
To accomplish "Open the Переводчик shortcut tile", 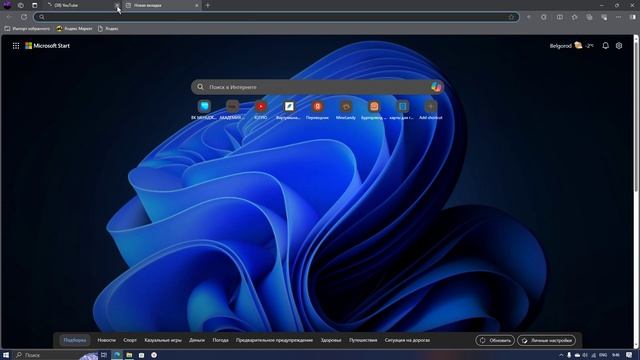I will click(x=317, y=109).
